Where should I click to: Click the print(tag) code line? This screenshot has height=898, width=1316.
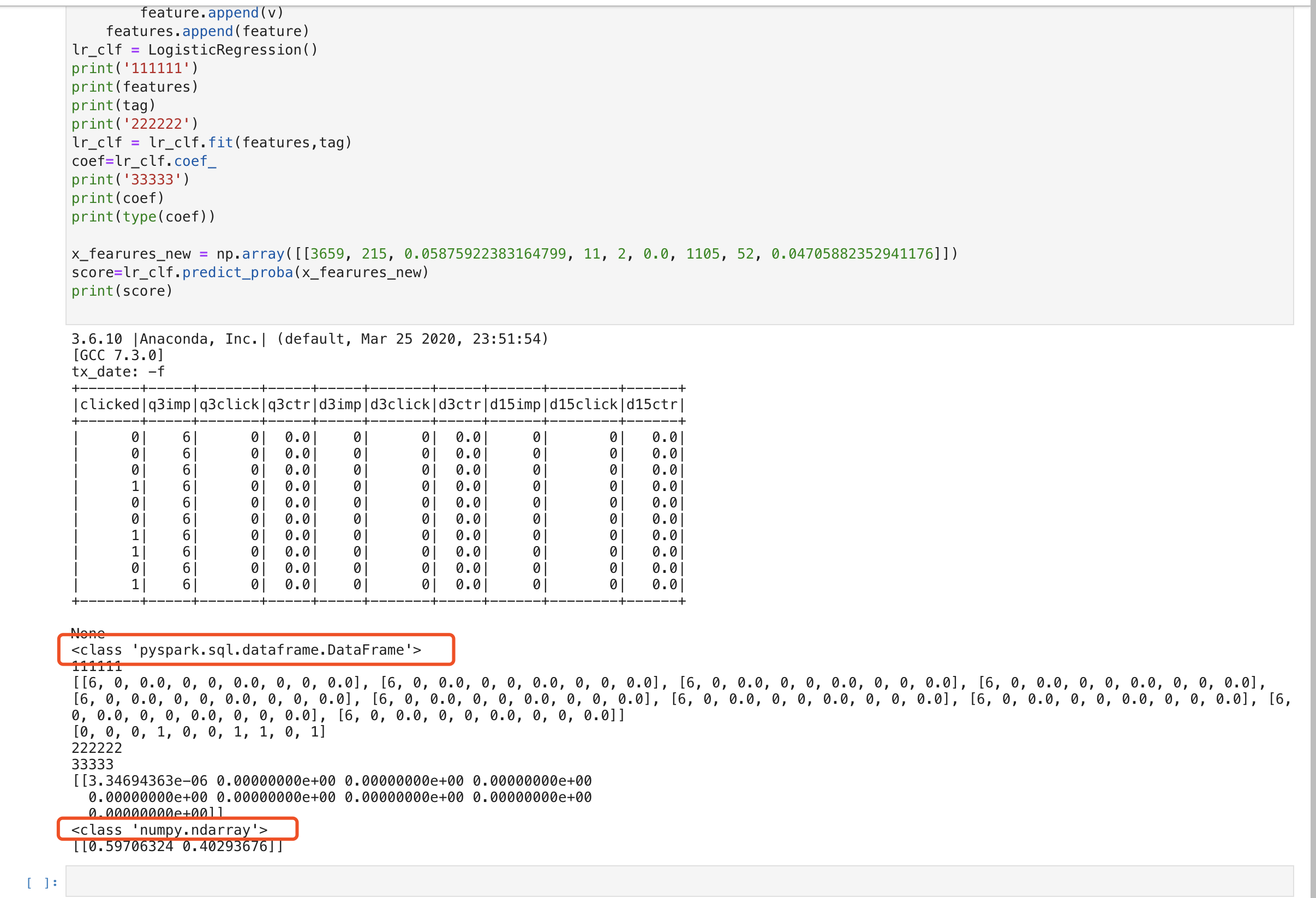point(113,105)
